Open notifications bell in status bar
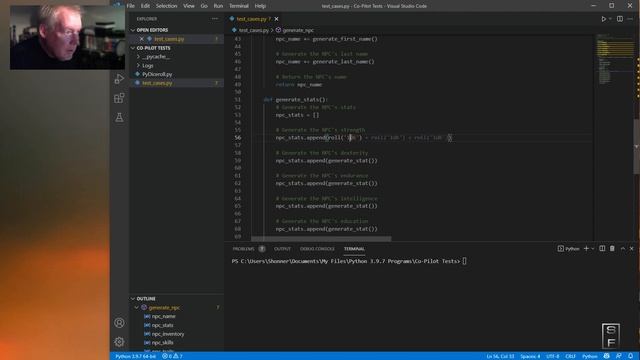 coord(631,356)
